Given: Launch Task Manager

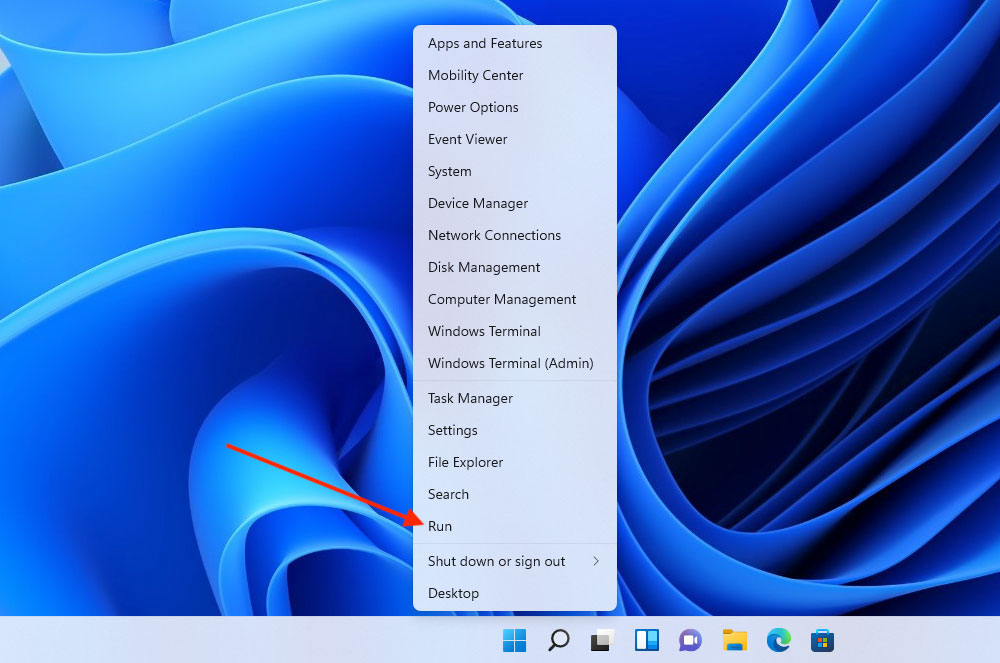Looking at the screenshot, I should (x=470, y=398).
